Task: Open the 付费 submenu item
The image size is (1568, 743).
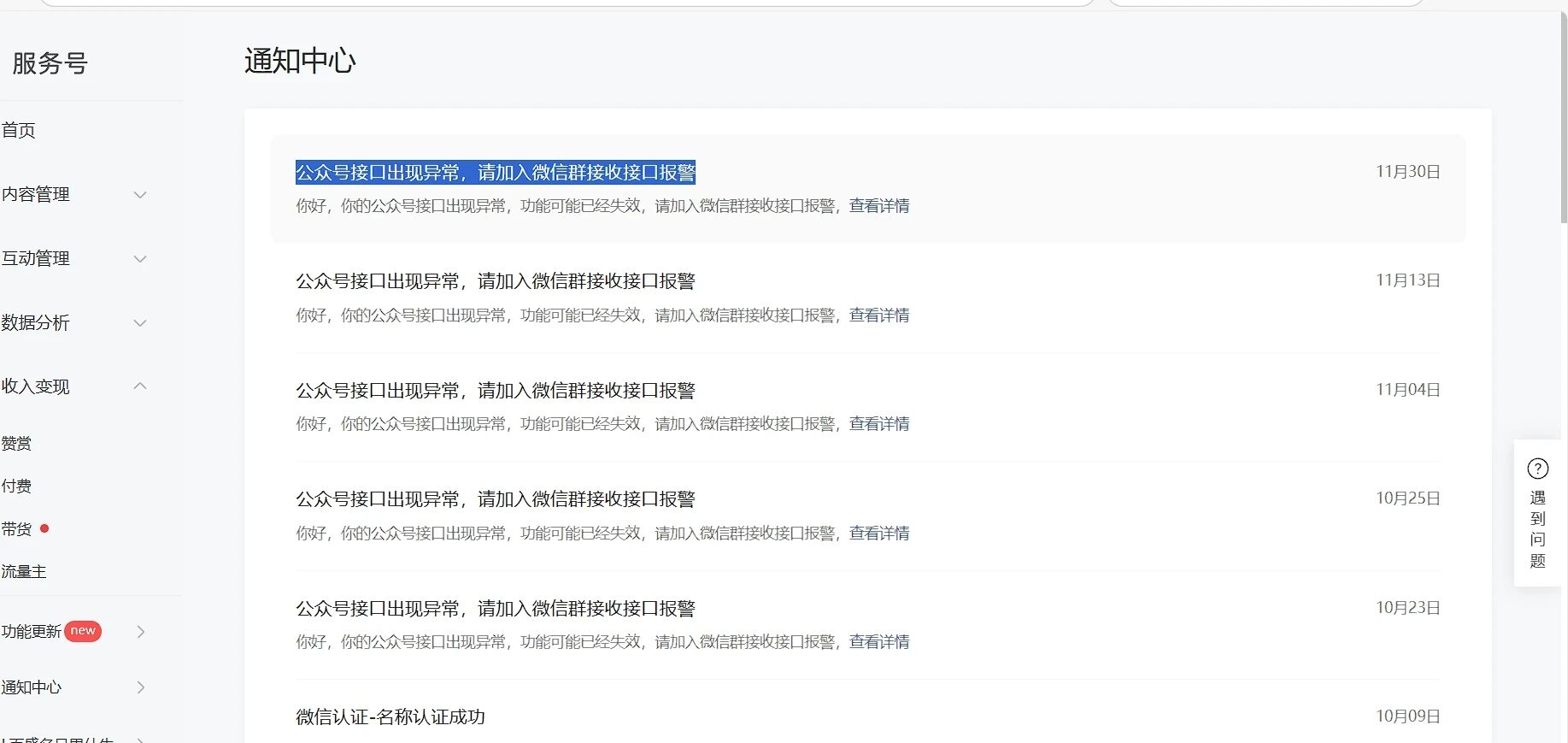Action: click(x=16, y=486)
